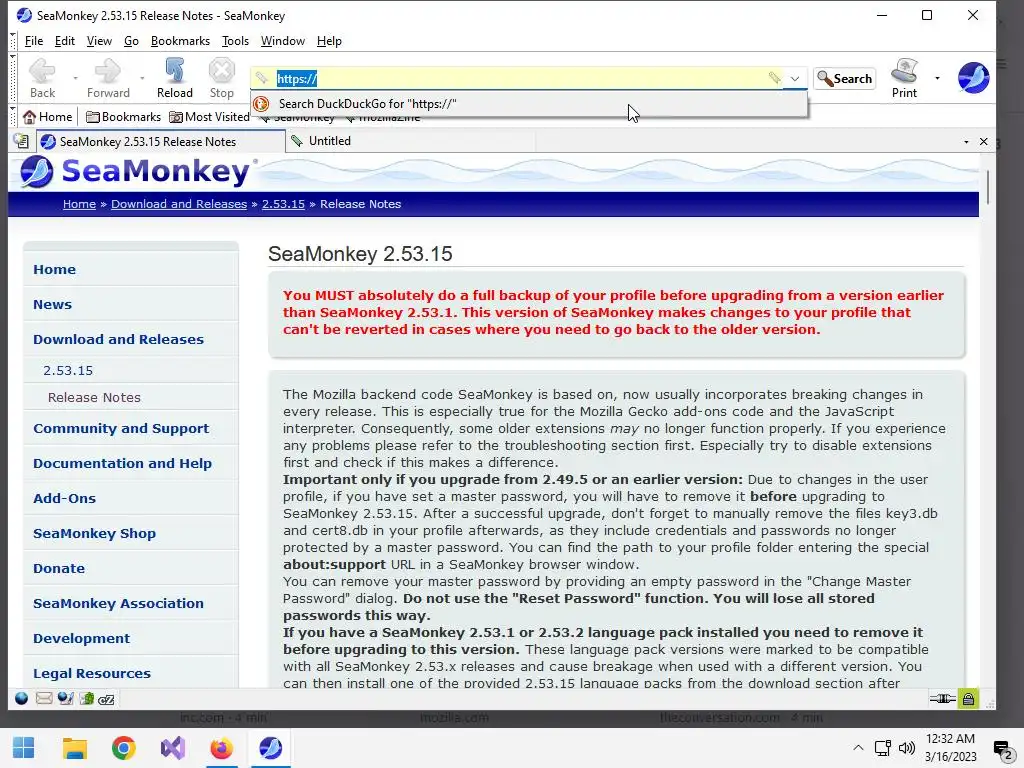Open Firefox from the taskbar
Image resolution: width=1024 pixels, height=768 pixels.
pos(221,748)
